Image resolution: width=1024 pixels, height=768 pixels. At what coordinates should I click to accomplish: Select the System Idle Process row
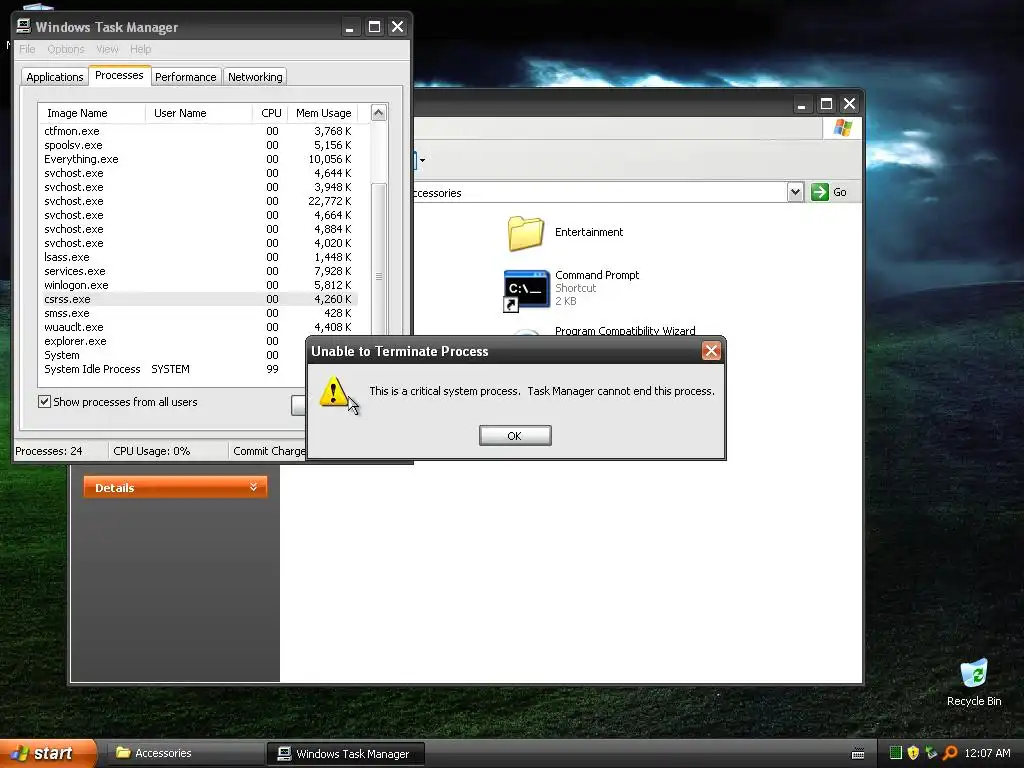click(173, 369)
